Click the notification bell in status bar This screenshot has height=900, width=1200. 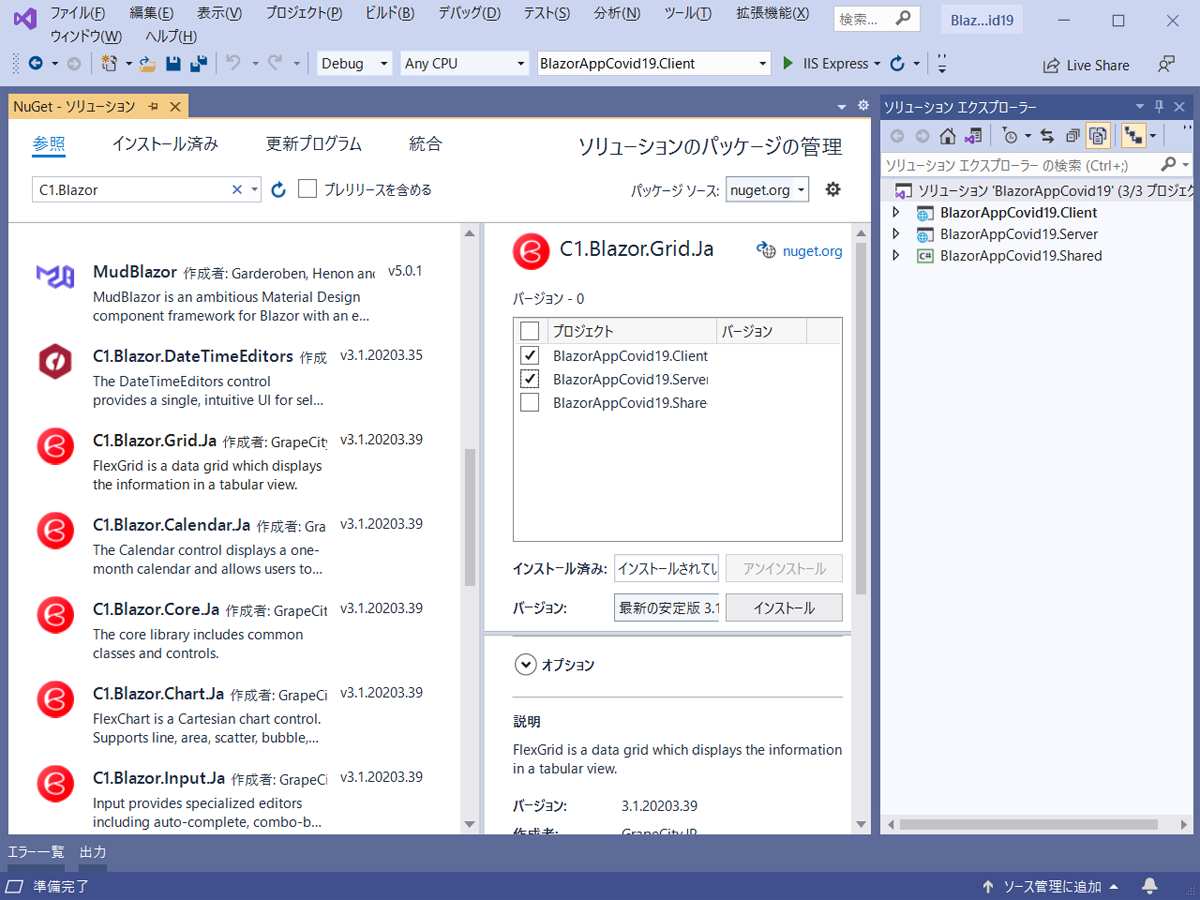tap(1150, 886)
